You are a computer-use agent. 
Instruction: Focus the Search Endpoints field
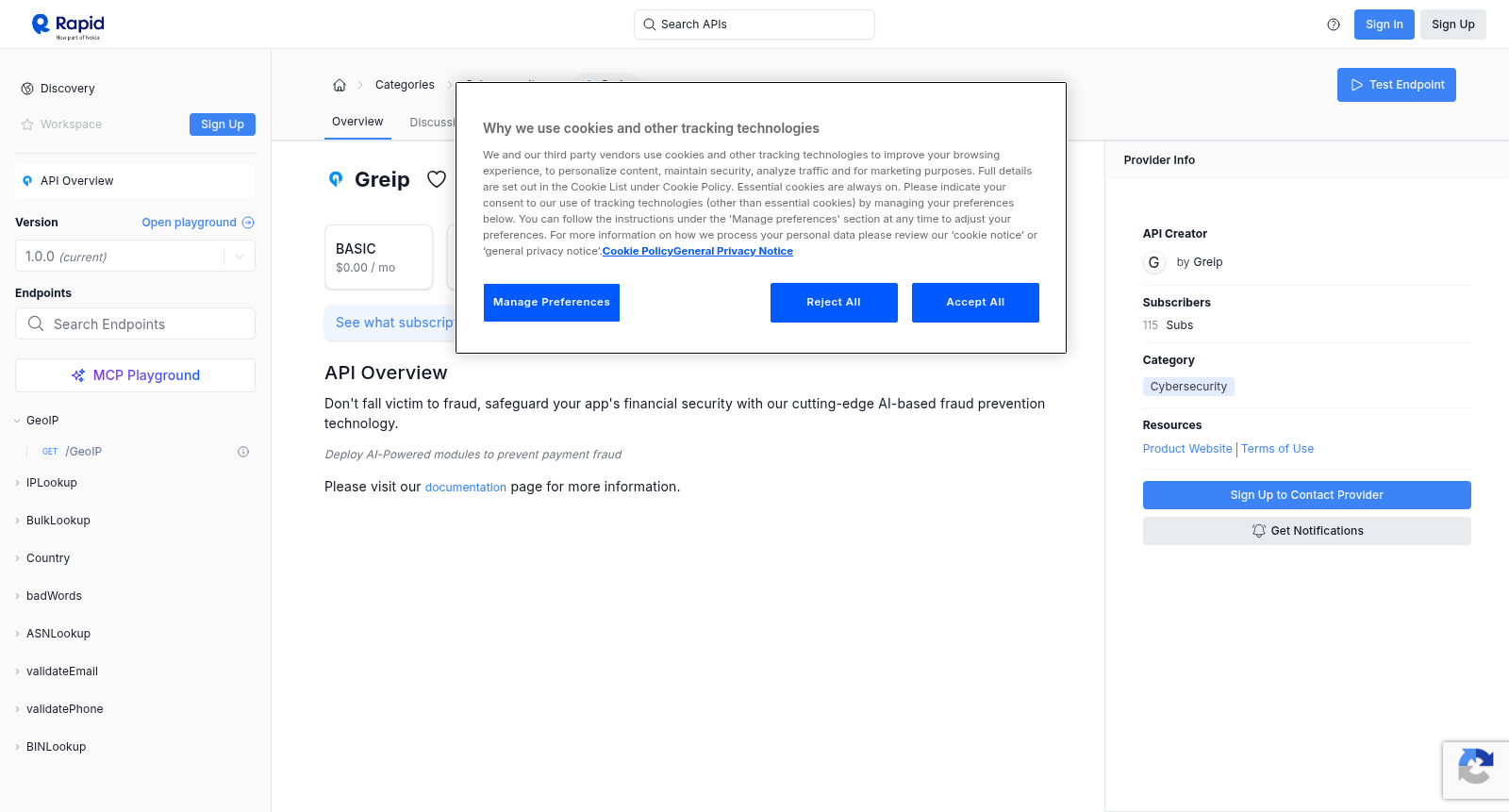click(135, 323)
